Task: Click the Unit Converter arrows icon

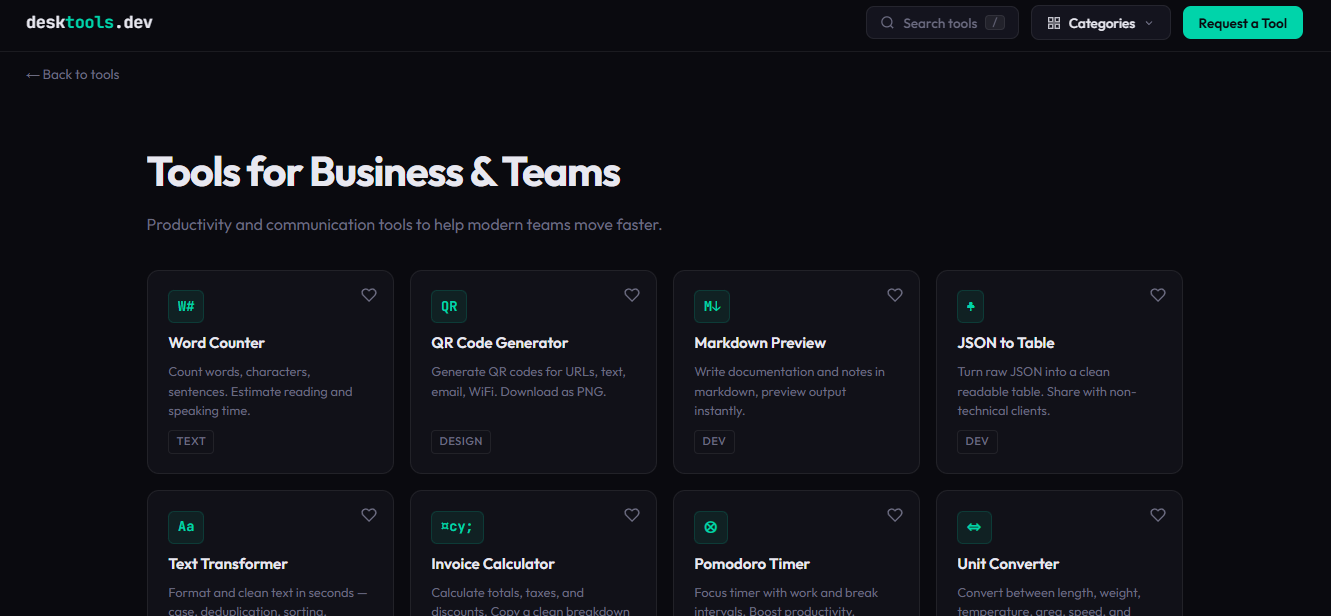Action: point(974,527)
